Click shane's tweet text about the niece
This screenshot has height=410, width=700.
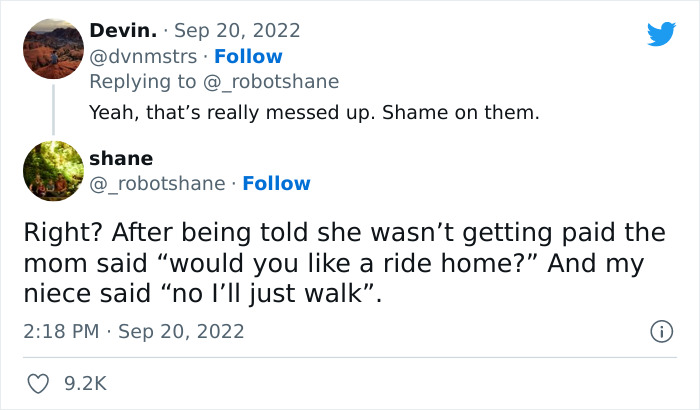344,263
